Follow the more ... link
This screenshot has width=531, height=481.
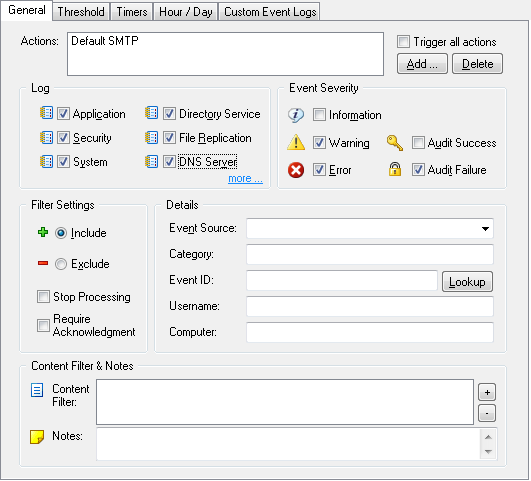245,178
